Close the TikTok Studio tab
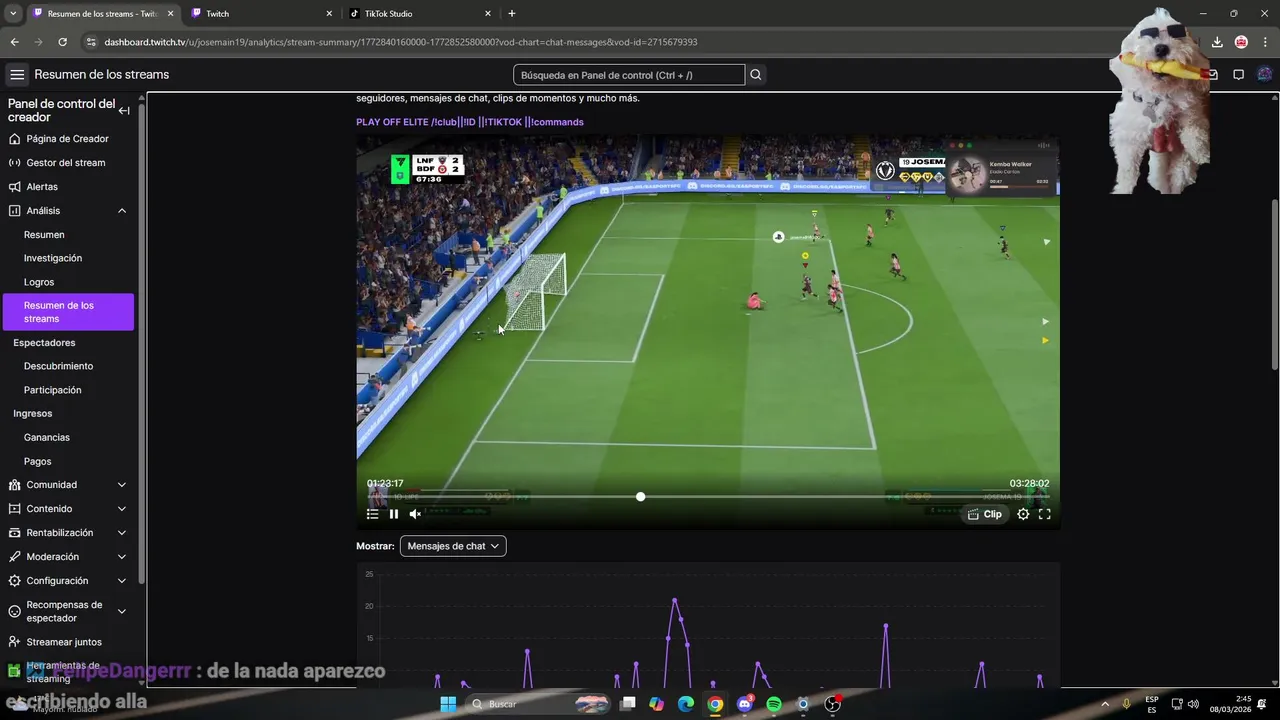The image size is (1280, 720). [488, 13]
